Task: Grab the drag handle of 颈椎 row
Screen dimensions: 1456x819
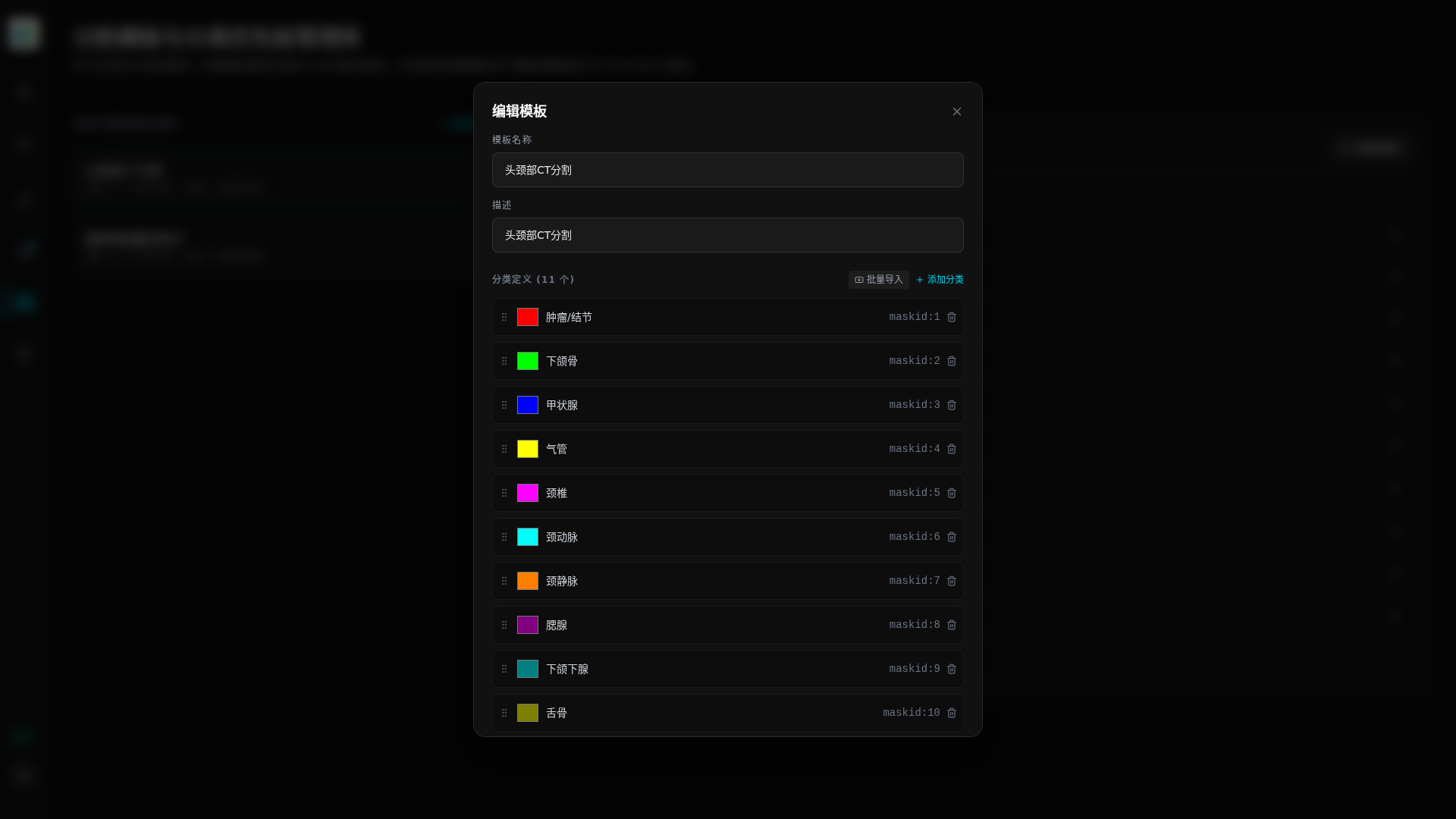Action: pos(504,493)
